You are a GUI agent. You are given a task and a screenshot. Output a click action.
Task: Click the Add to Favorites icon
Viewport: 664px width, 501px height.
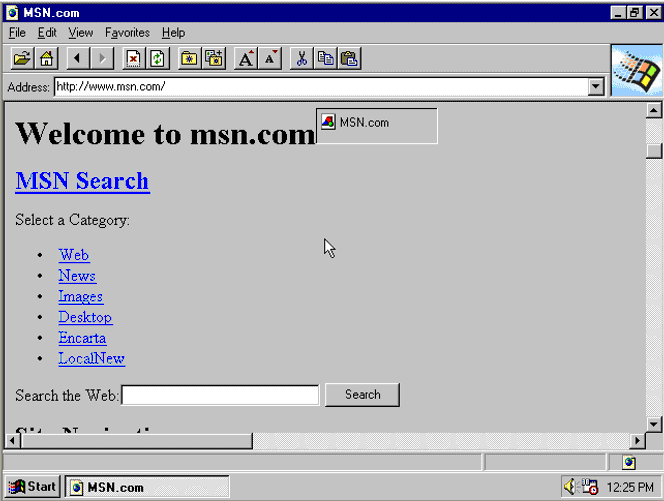[x=214, y=58]
